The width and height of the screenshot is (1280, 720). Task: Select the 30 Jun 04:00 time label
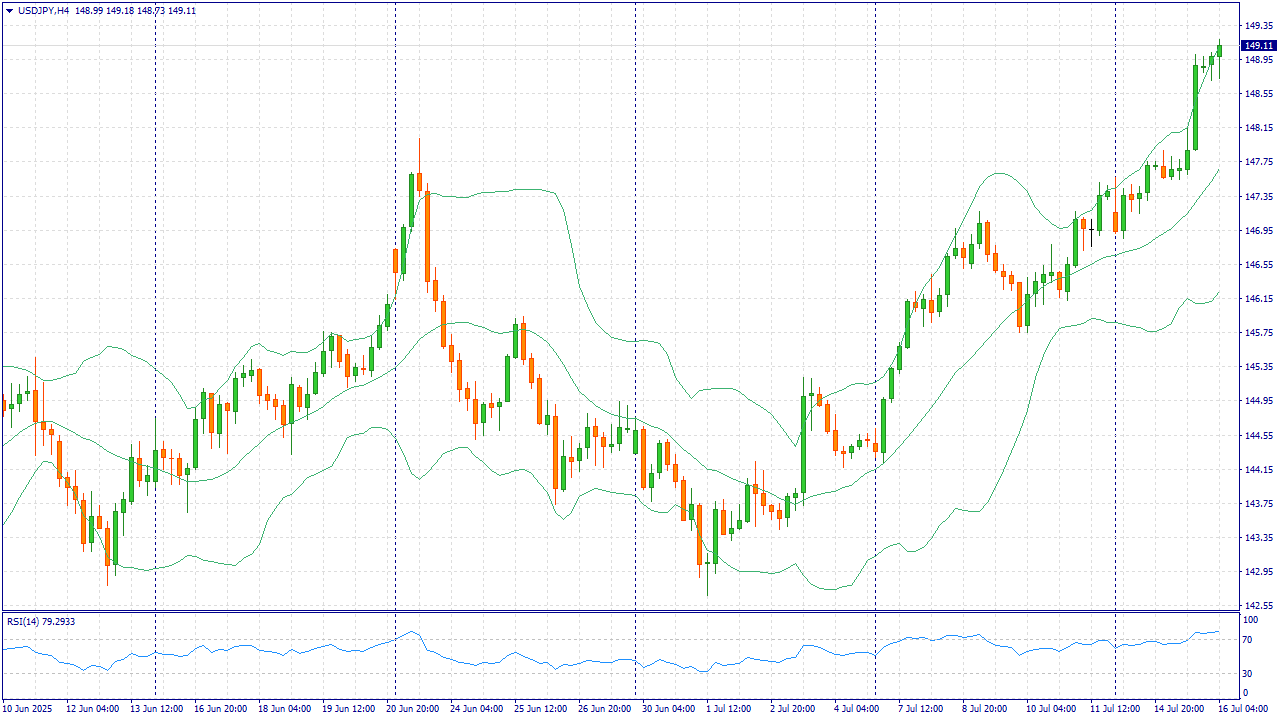pos(668,708)
